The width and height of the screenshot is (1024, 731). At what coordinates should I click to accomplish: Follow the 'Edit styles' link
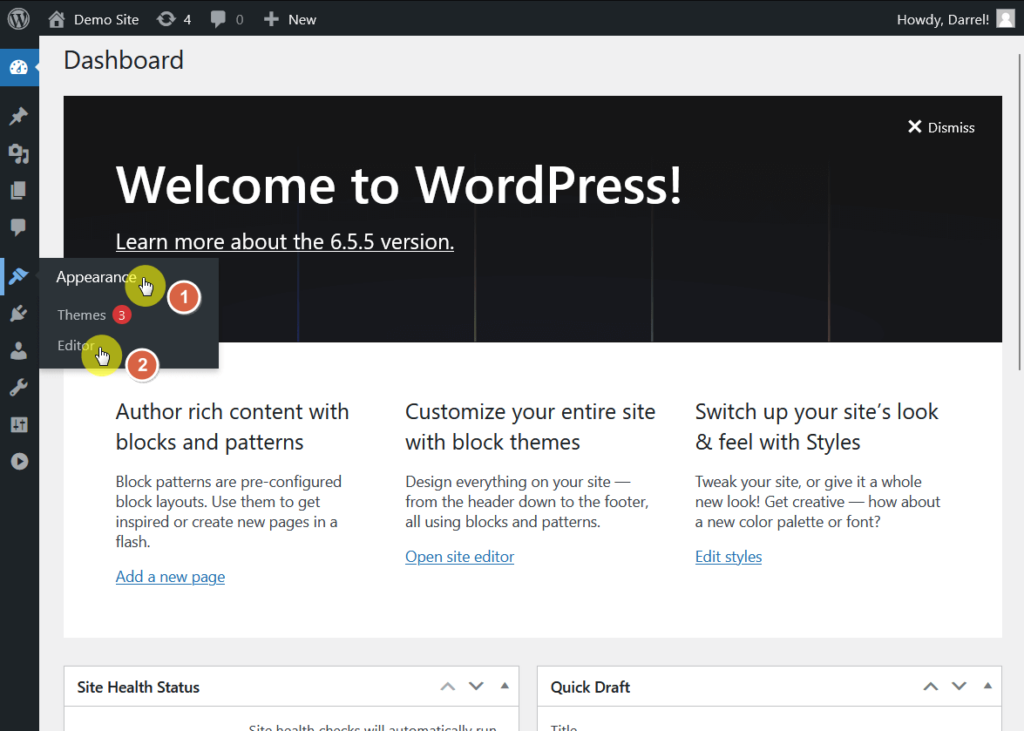click(x=728, y=557)
